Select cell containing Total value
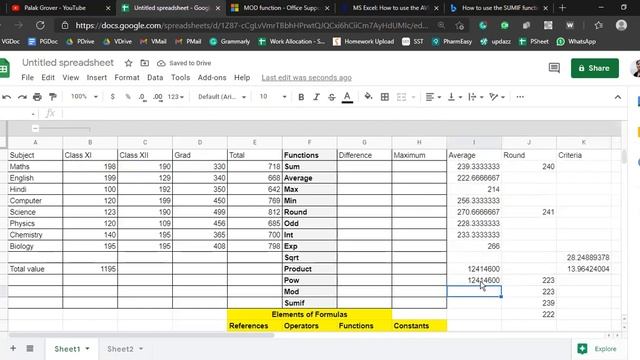The image size is (640, 360). 35,269
